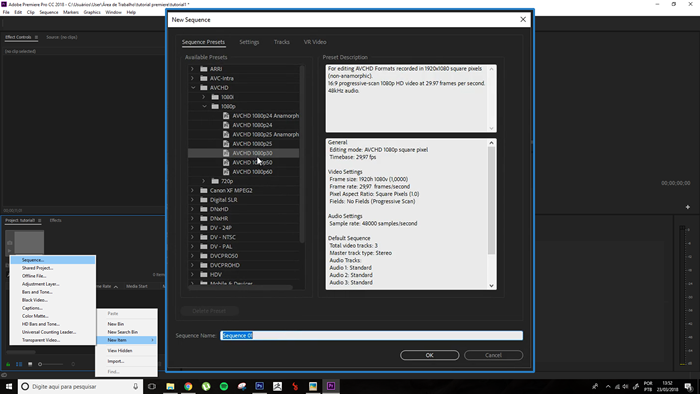Click the preset details scroll down arrow
Image resolution: width=700 pixels, height=394 pixels.
click(492, 286)
